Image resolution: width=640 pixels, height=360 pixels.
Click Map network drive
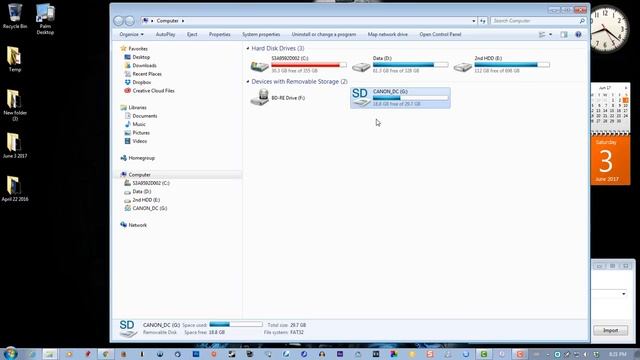387,35
